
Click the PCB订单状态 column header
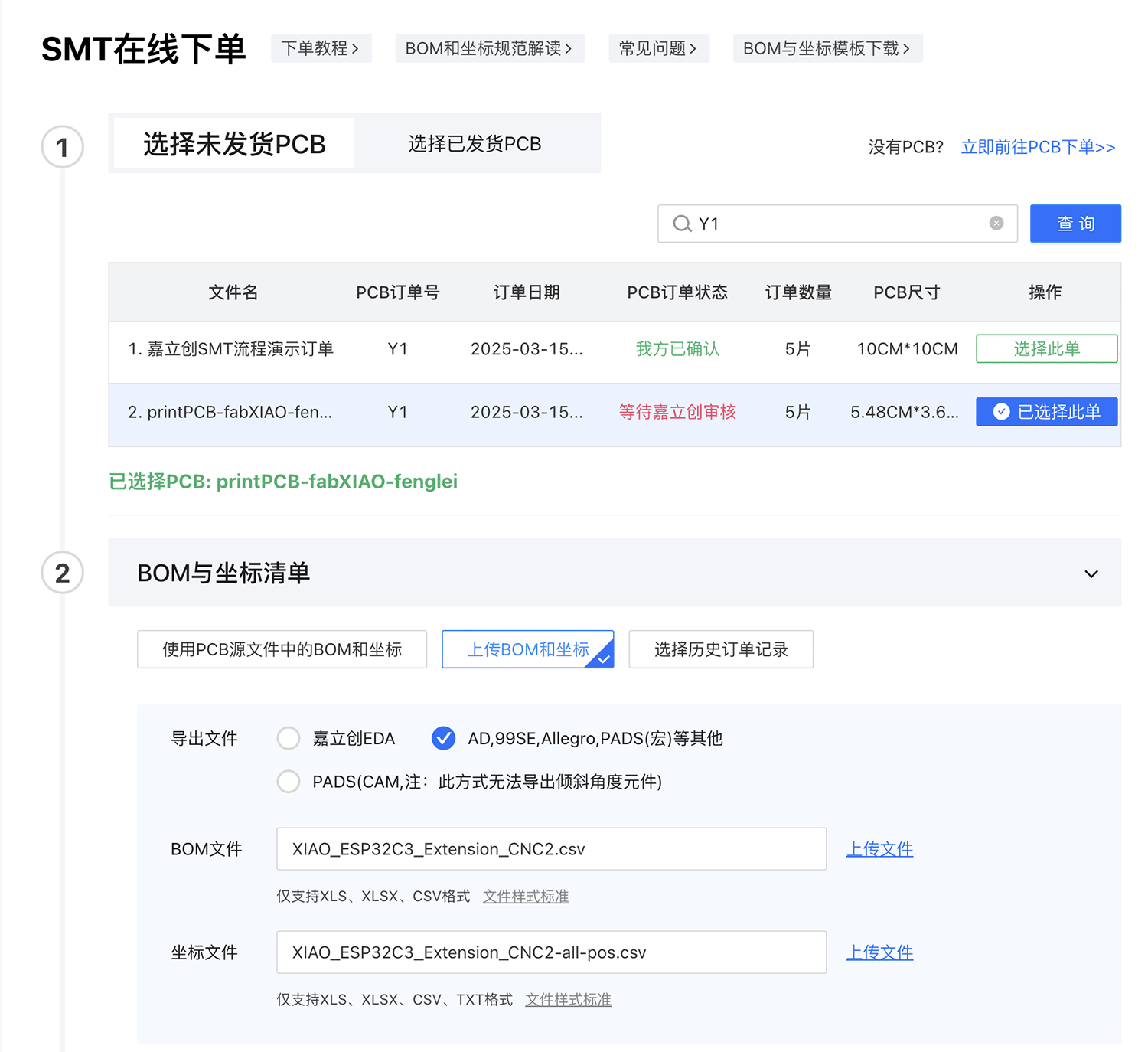click(x=677, y=292)
